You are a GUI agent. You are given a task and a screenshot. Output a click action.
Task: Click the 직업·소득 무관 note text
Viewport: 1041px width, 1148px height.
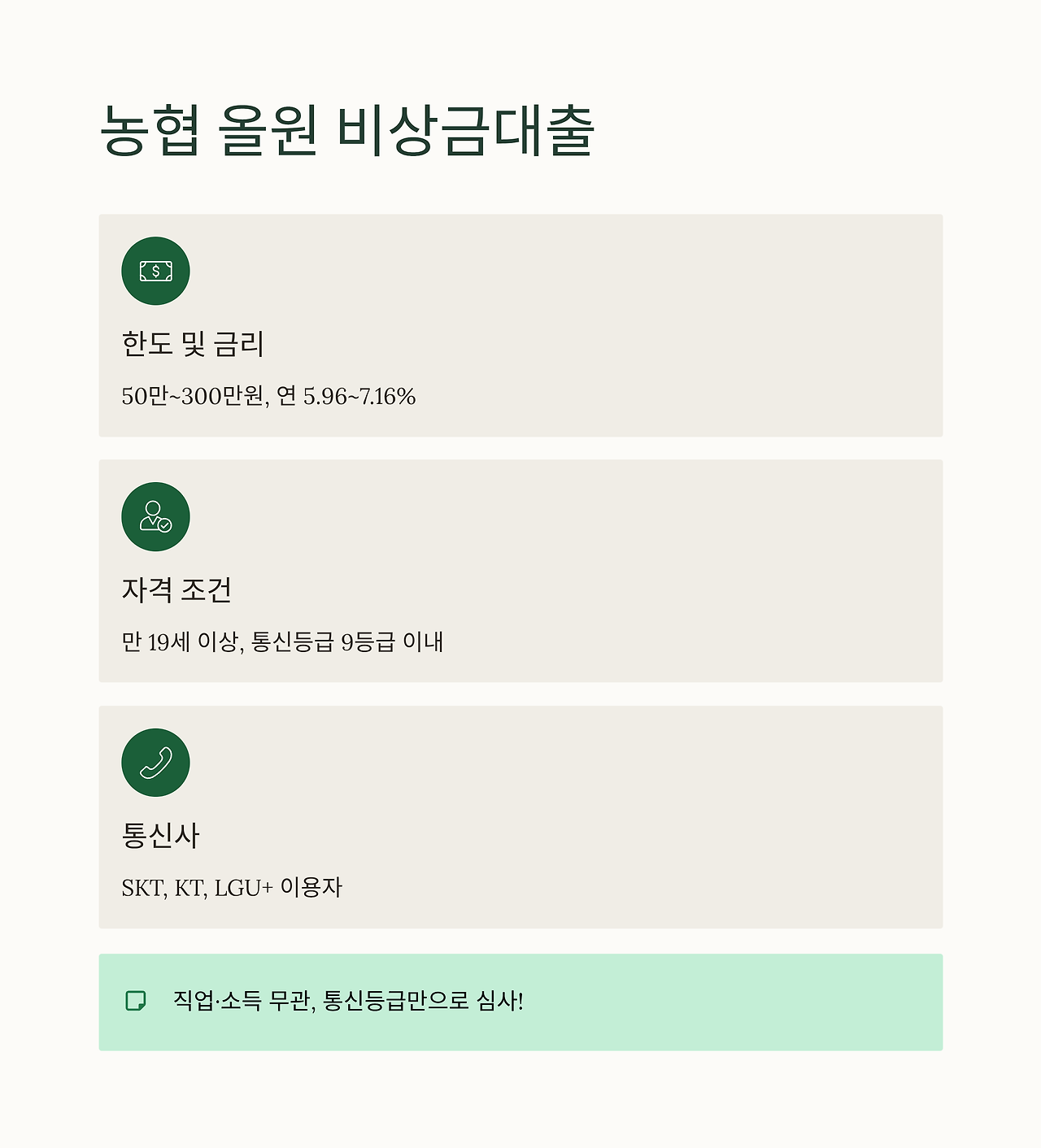[x=242, y=1001]
